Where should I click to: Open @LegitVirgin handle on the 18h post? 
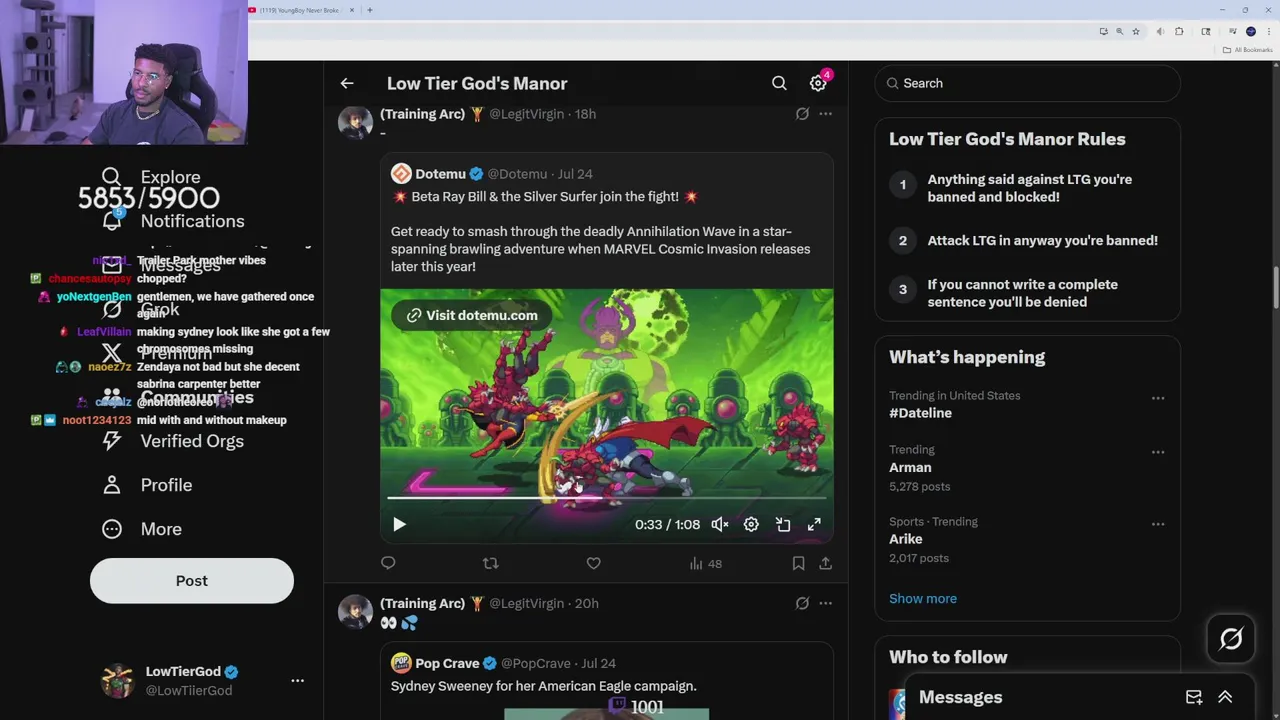[x=526, y=114]
